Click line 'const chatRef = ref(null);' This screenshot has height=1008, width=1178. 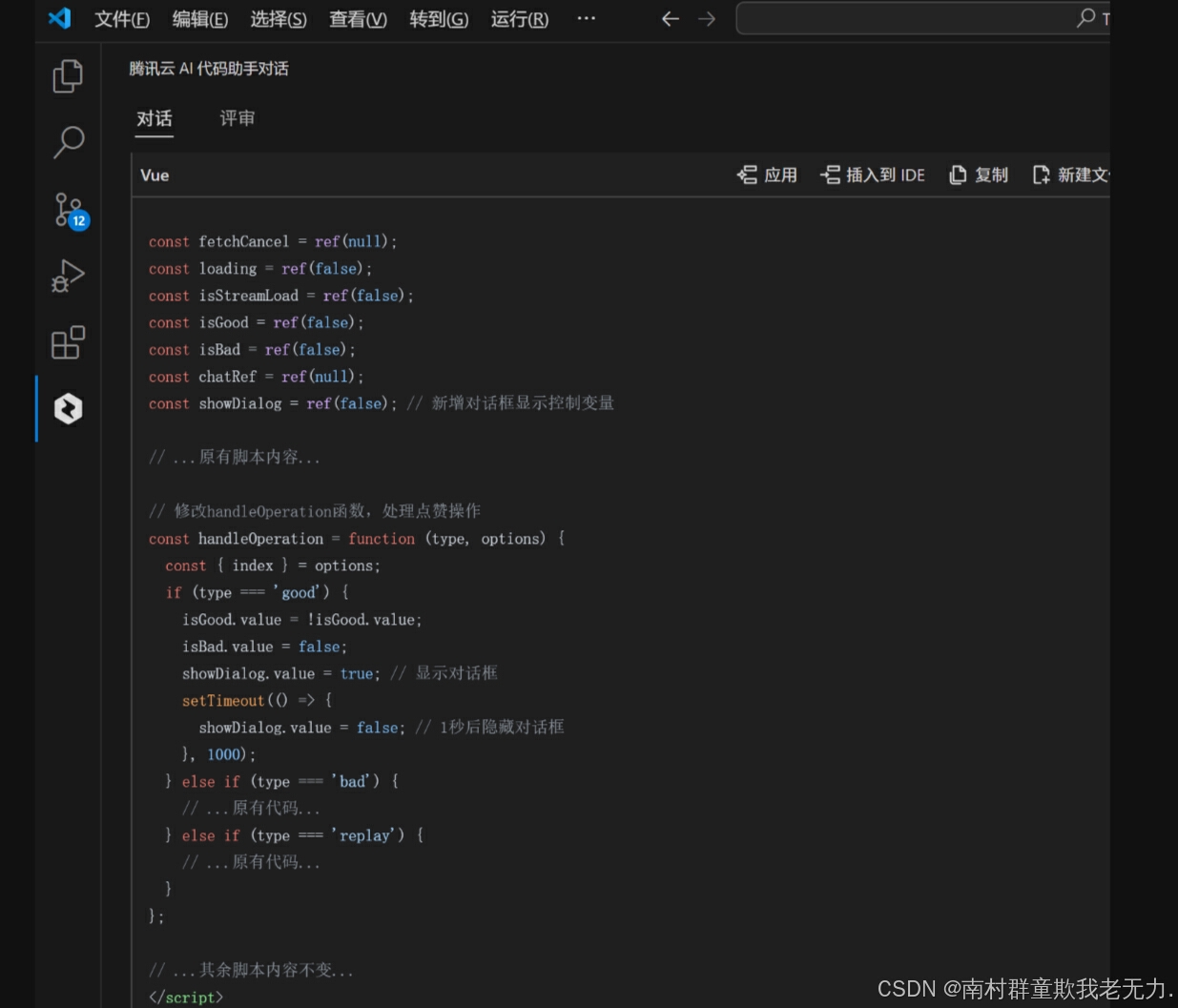(x=256, y=377)
